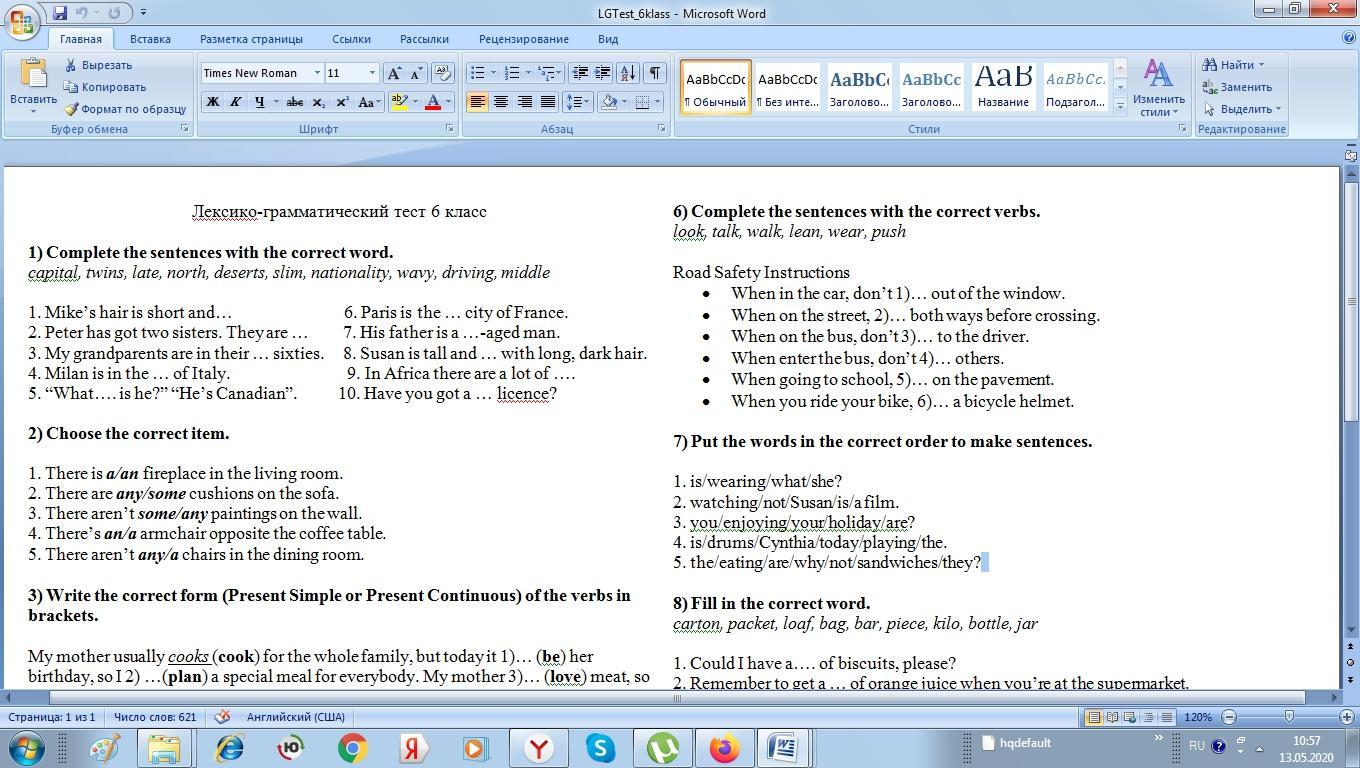Image resolution: width=1360 pixels, height=768 pixels.
Task: Open Google Chrome from the taskbar
Action: [352, 748]
